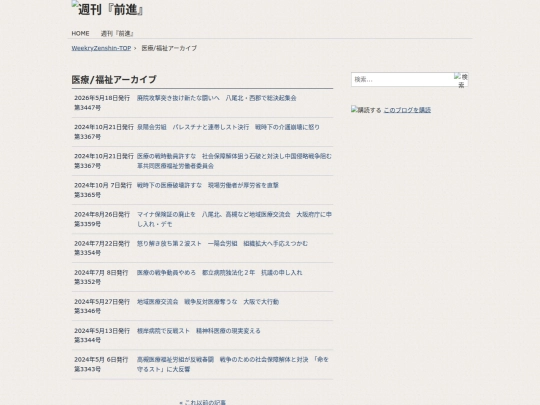
Task: Open the 週刊『前進』 navigation menu item
Action: pyautogui.click(x=117, y=33)
